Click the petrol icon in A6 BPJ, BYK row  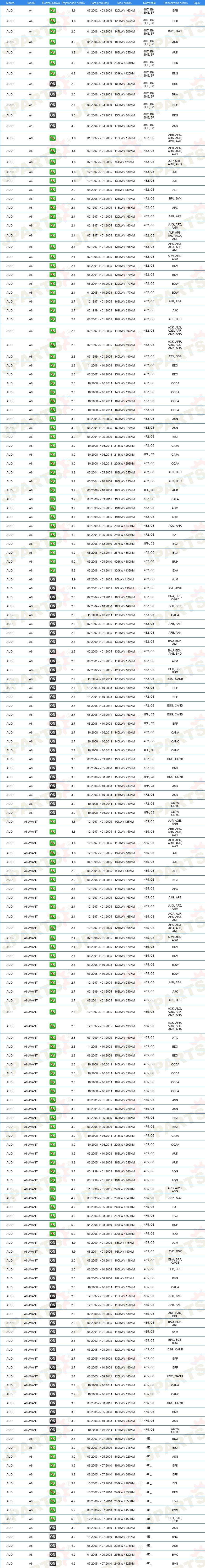[x=53, y=198]
